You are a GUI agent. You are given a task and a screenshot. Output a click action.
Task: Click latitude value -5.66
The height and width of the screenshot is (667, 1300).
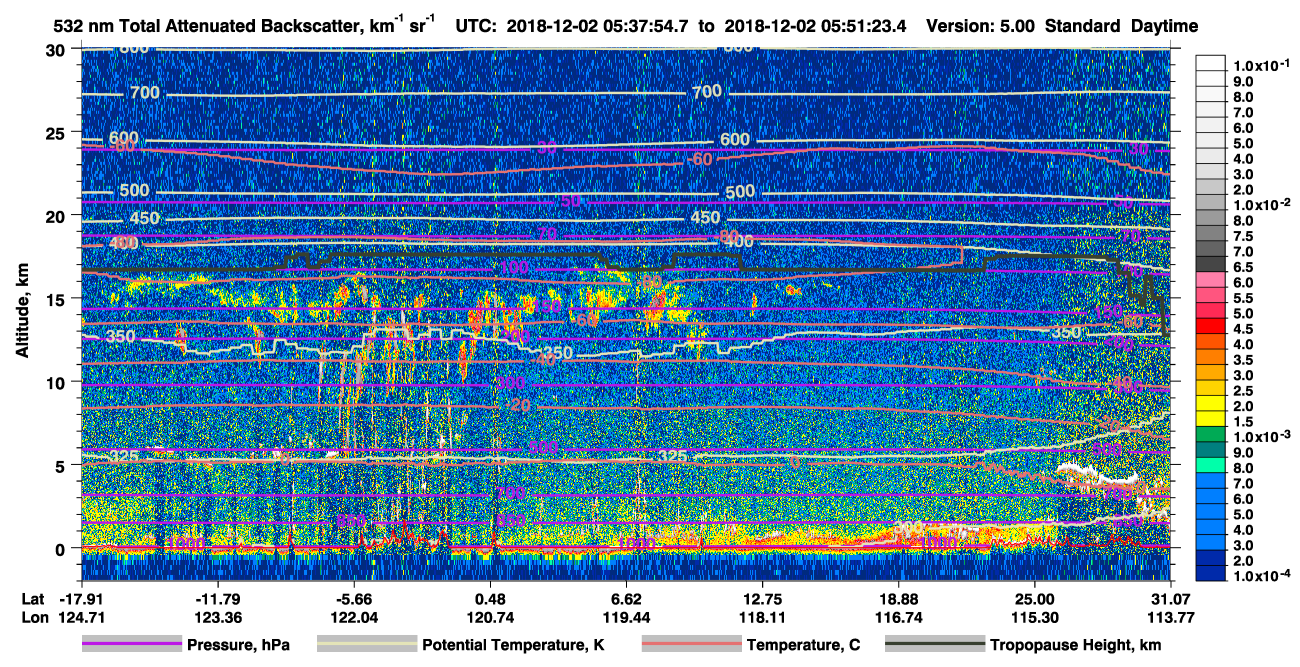click(x=354, y=598)
